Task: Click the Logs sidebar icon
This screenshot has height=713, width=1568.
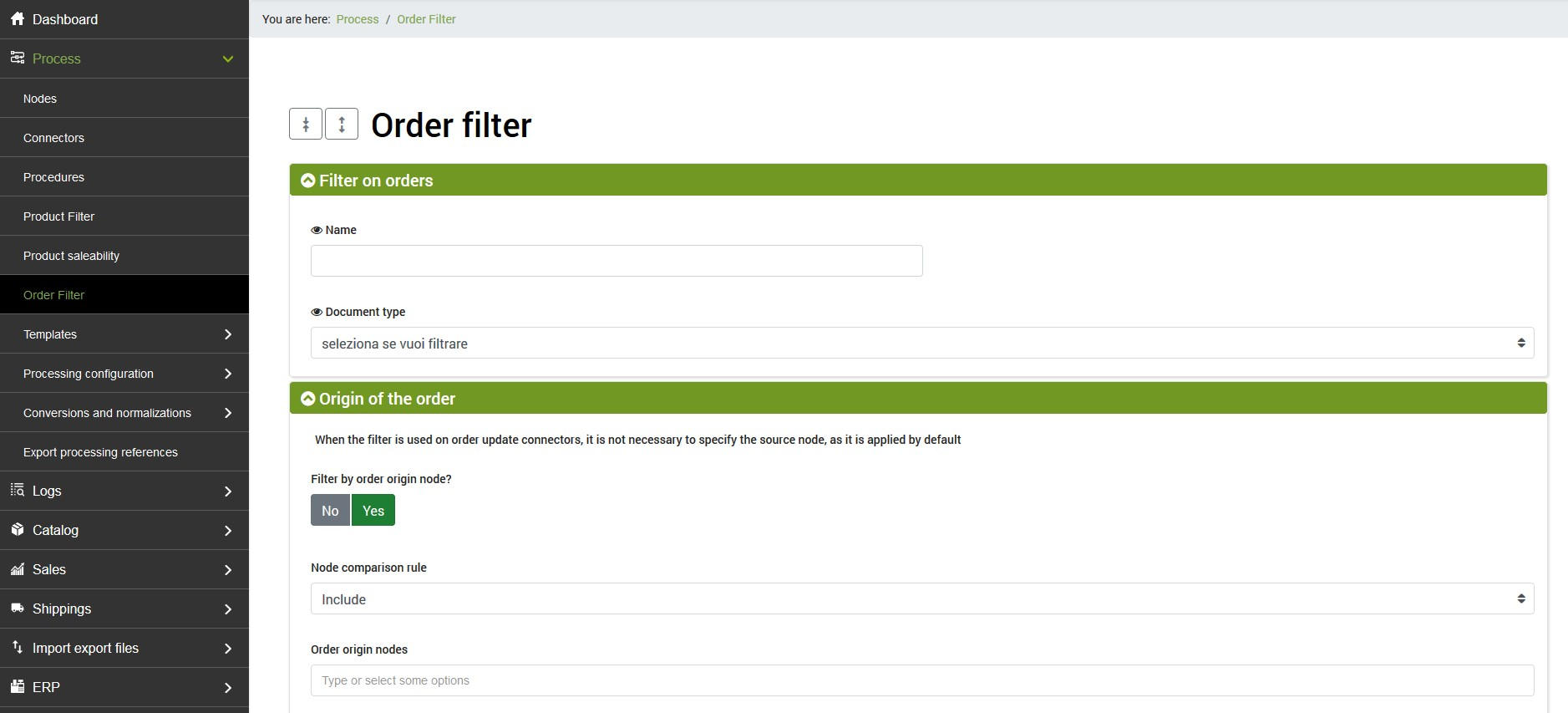Action: coord(18,491)
